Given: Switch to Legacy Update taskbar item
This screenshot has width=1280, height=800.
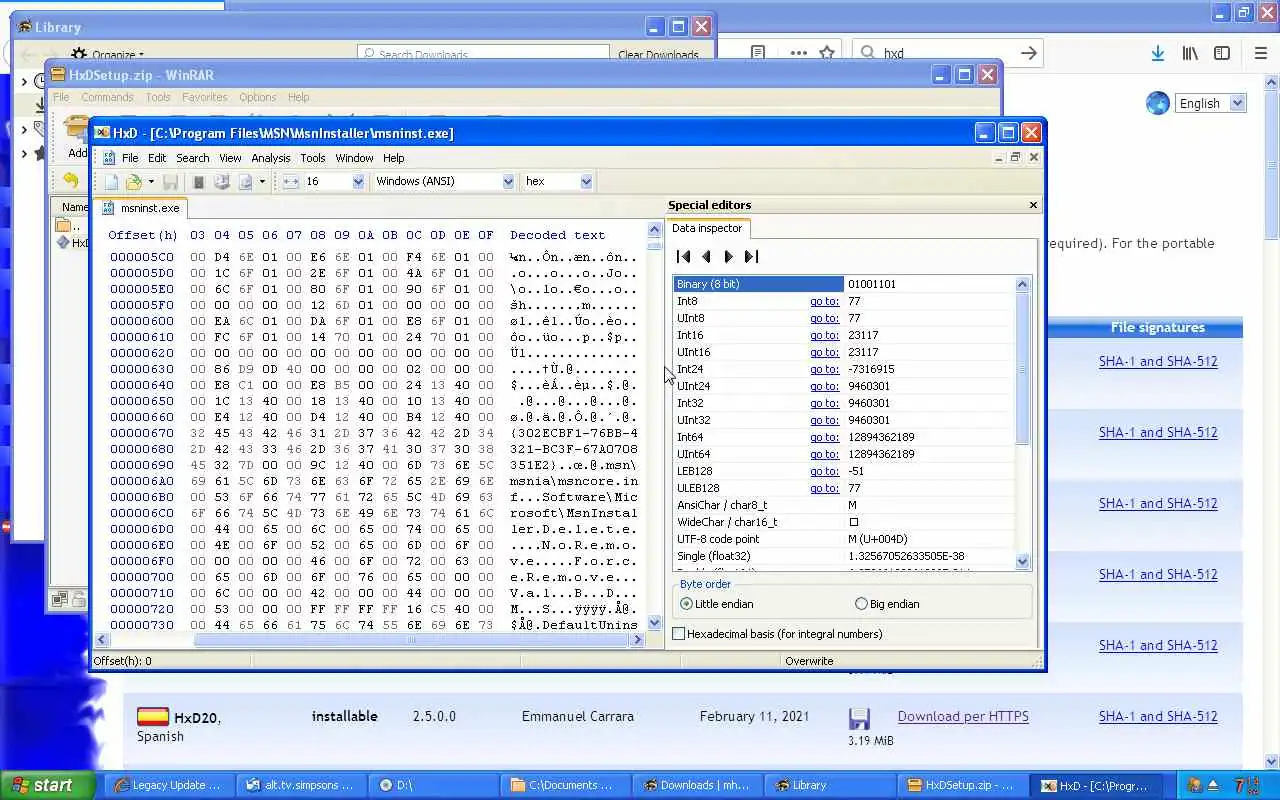Looking at the screenshot, I should (x=170, y=785).
